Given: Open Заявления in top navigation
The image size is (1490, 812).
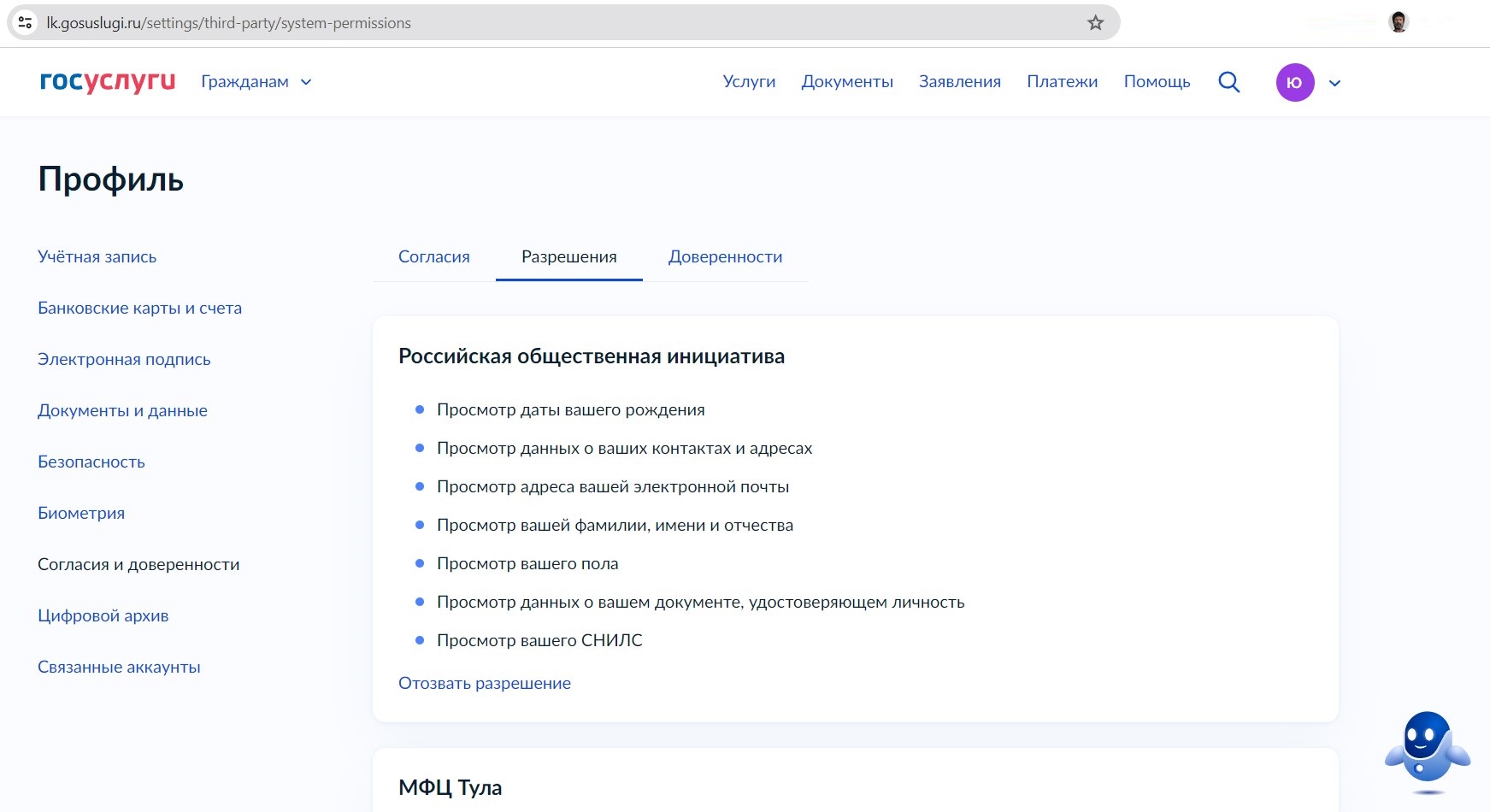Looking at the screenshot, I should pyautogui.click(x=960, y=82).
